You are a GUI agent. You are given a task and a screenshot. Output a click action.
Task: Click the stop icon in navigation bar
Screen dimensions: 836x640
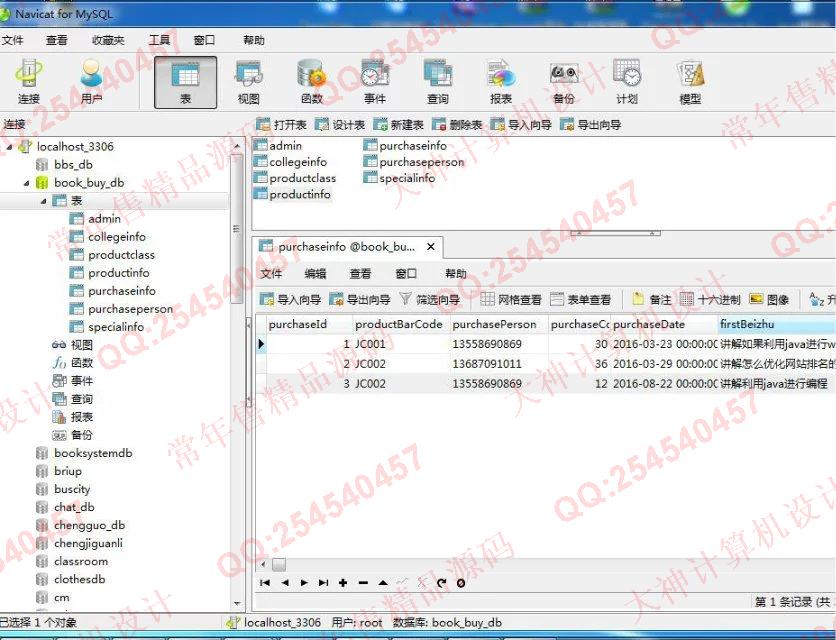click(461, 583)
